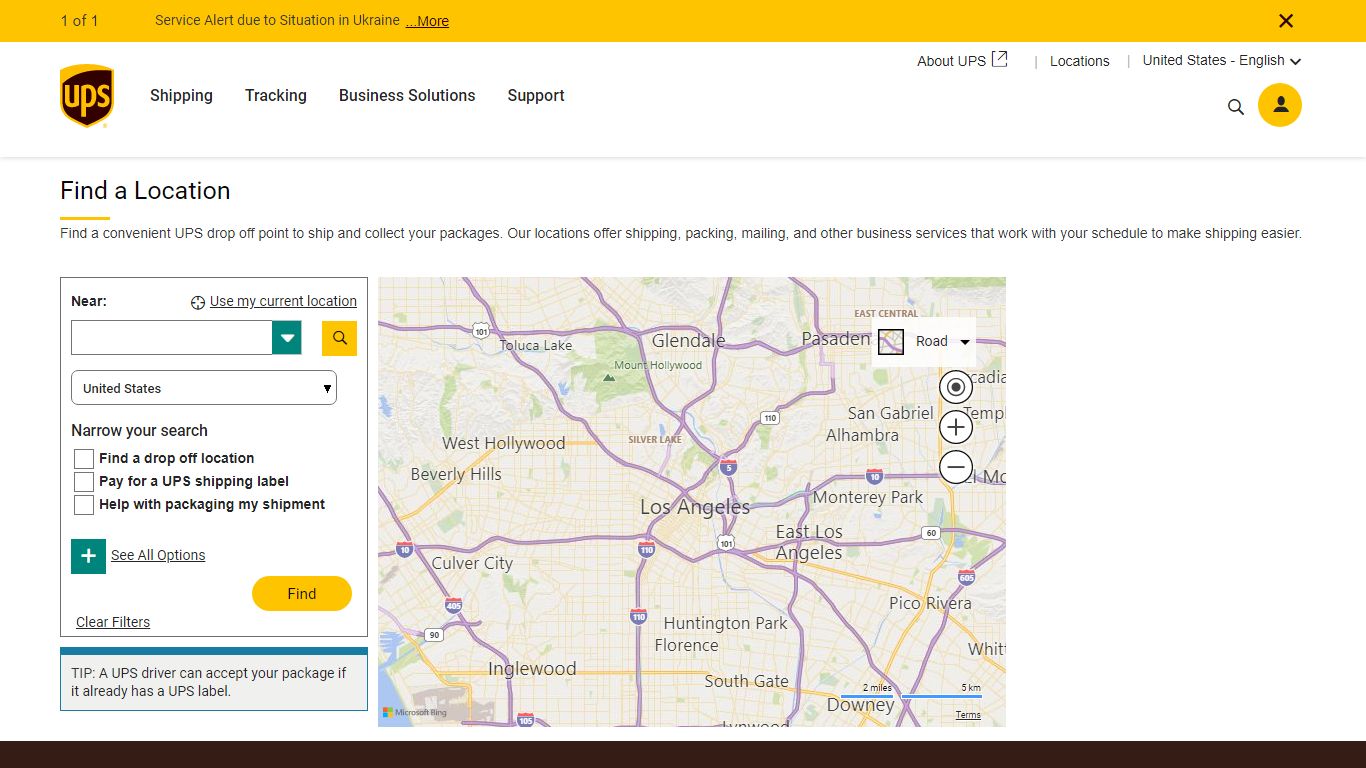Image resolution: width=1366 pixels, height=768 pixels.
Task: Check Help with packaging my shipment
Action: tap(84, 505)
